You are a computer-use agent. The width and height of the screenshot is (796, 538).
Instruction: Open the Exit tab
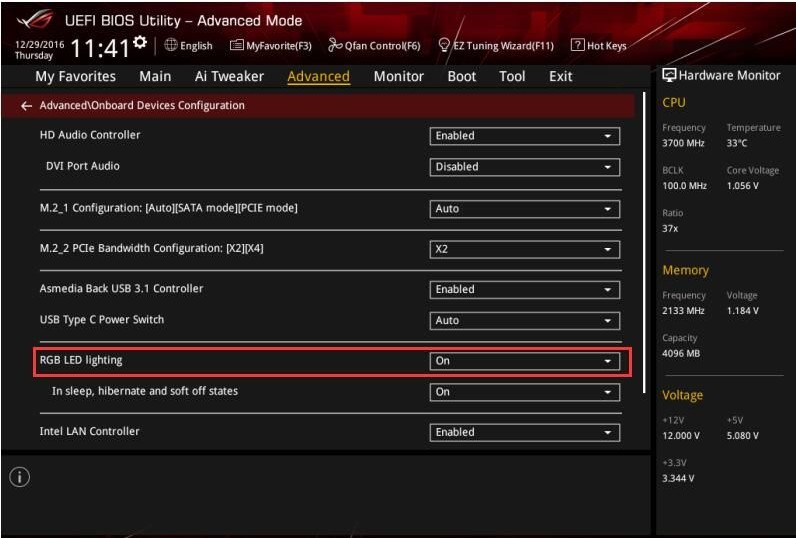click(560, 76)
